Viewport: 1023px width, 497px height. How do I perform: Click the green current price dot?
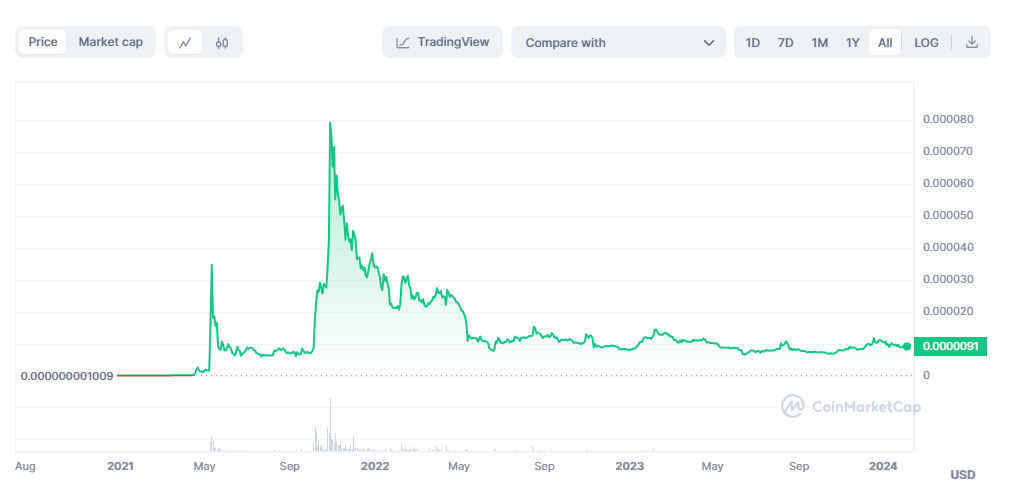907,346
